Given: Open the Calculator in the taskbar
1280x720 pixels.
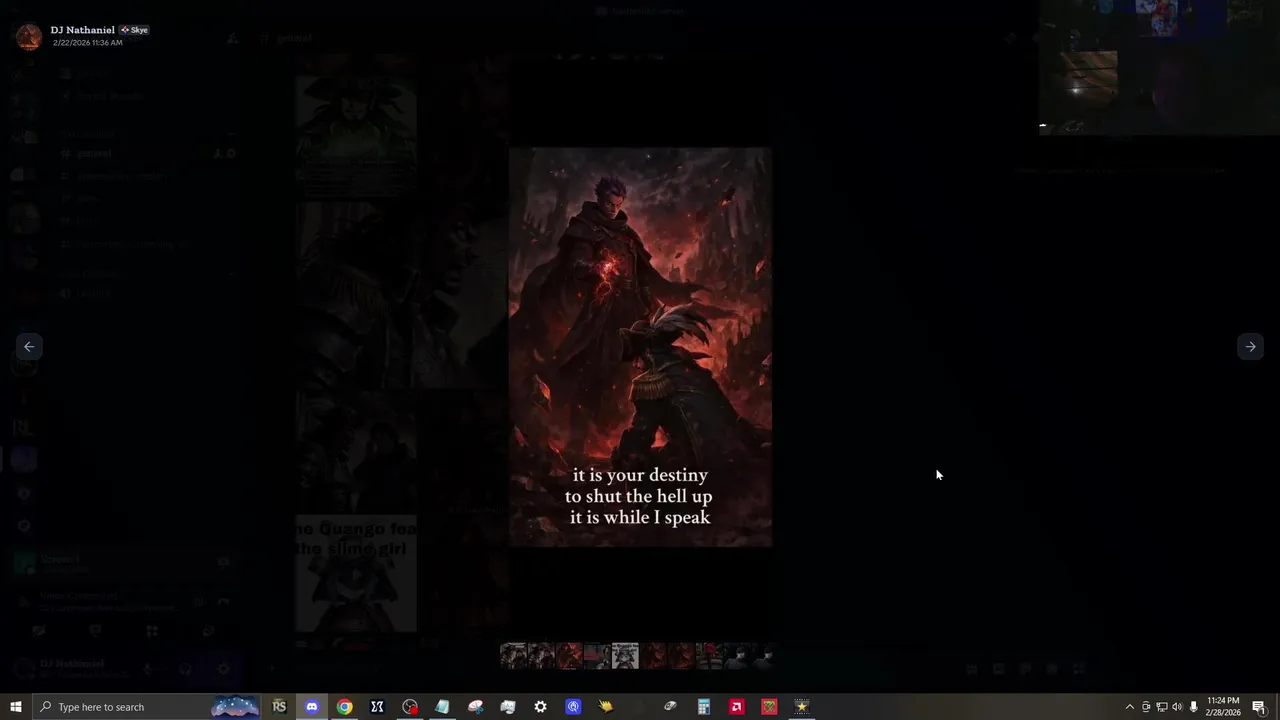Looking at the screenshot, I should (704, 707).
